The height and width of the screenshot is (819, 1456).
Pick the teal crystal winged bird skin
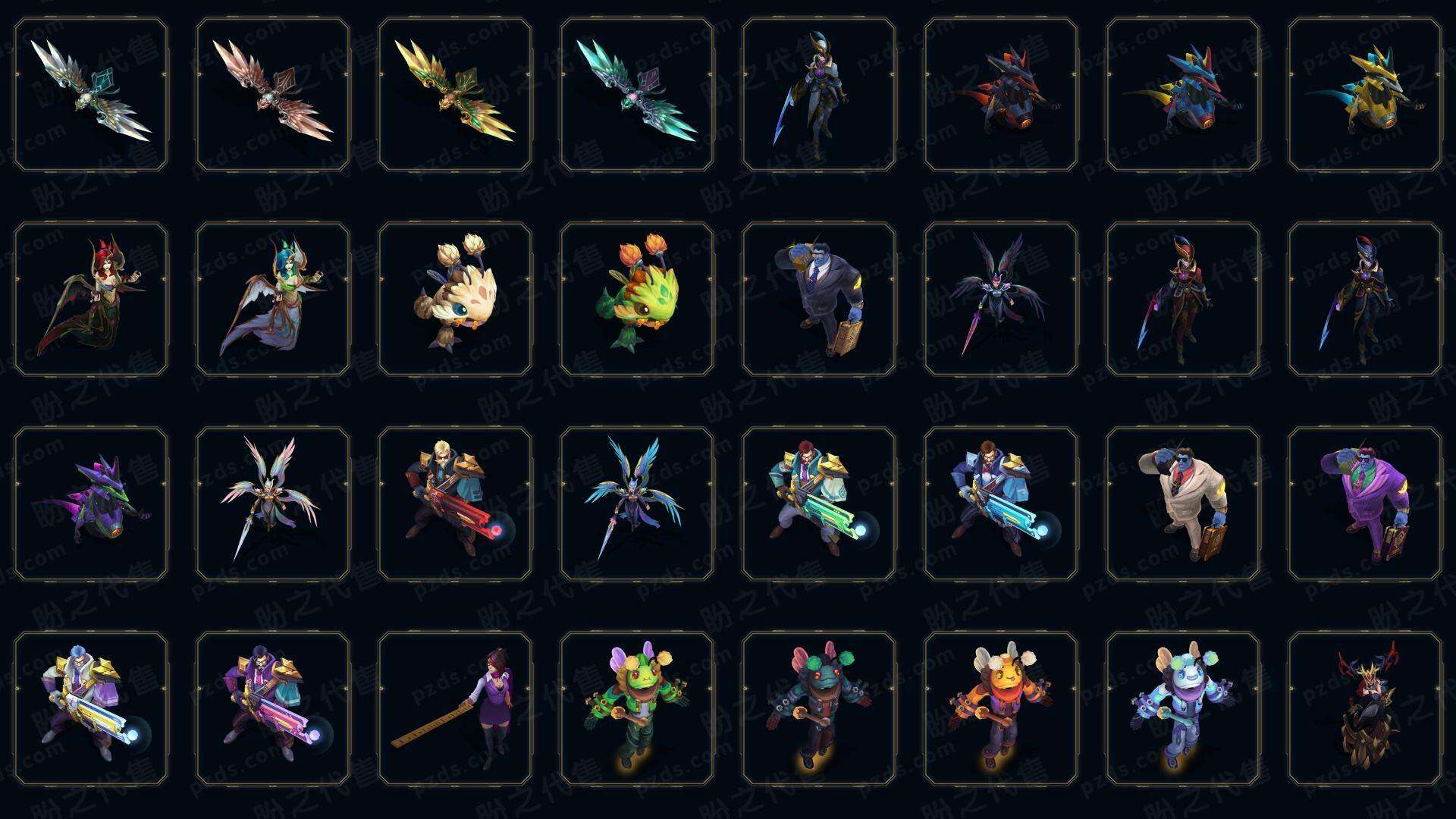click(x=637, y=95)
